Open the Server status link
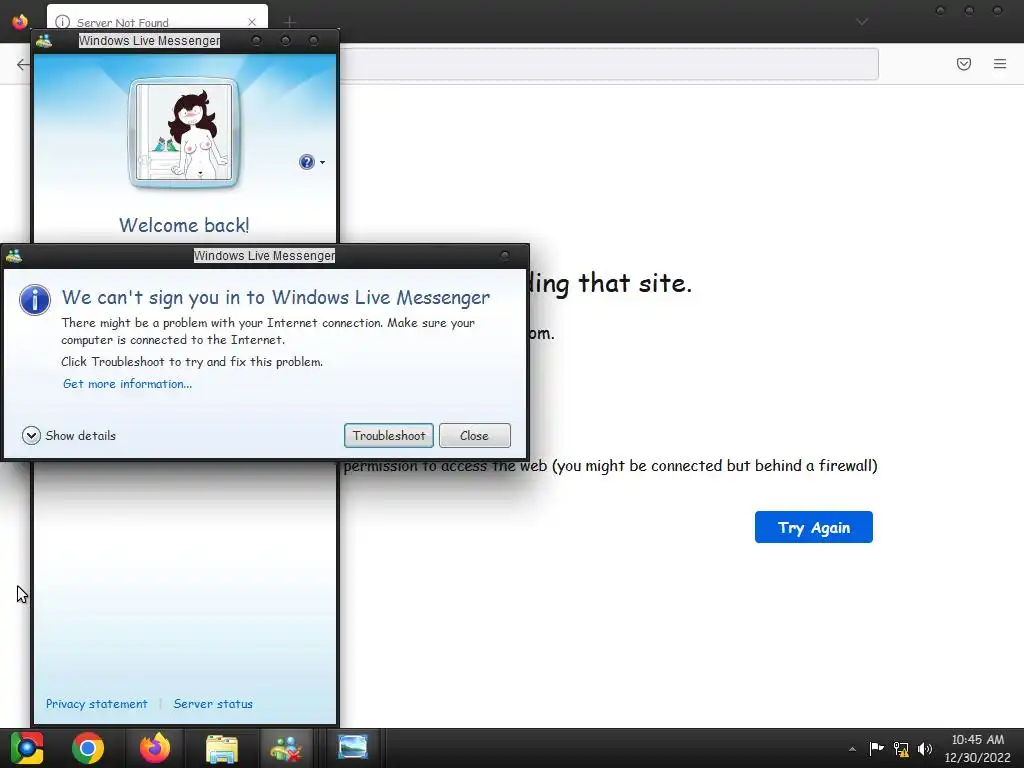1024x768 pixels. [x=213, y=703]
